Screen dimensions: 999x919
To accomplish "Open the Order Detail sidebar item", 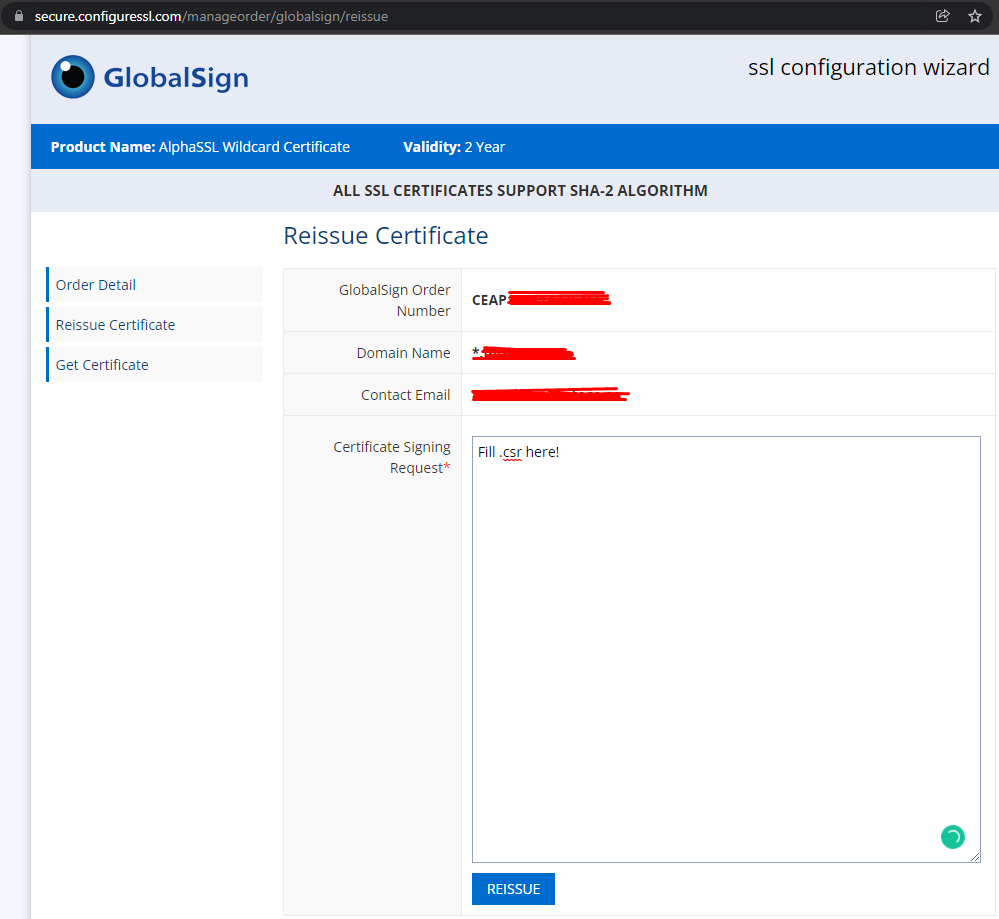I will 154,285.
